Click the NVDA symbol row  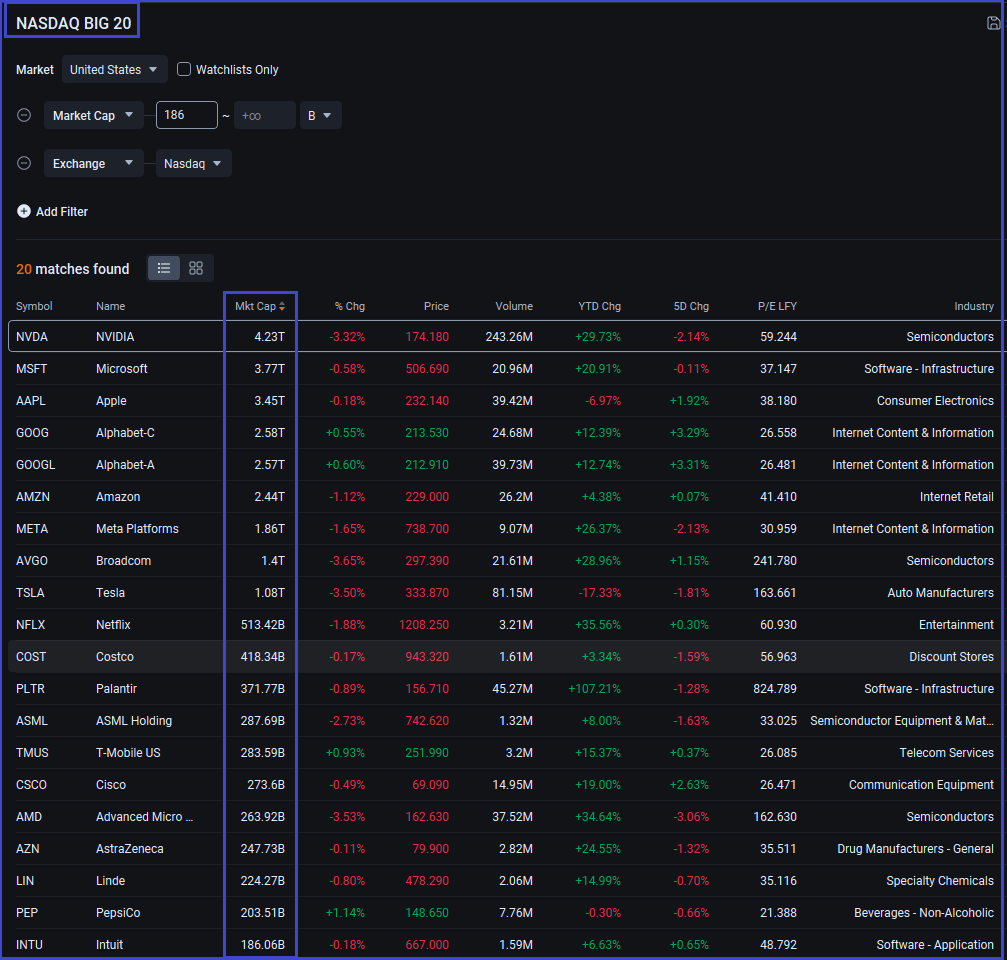point(32,337)
